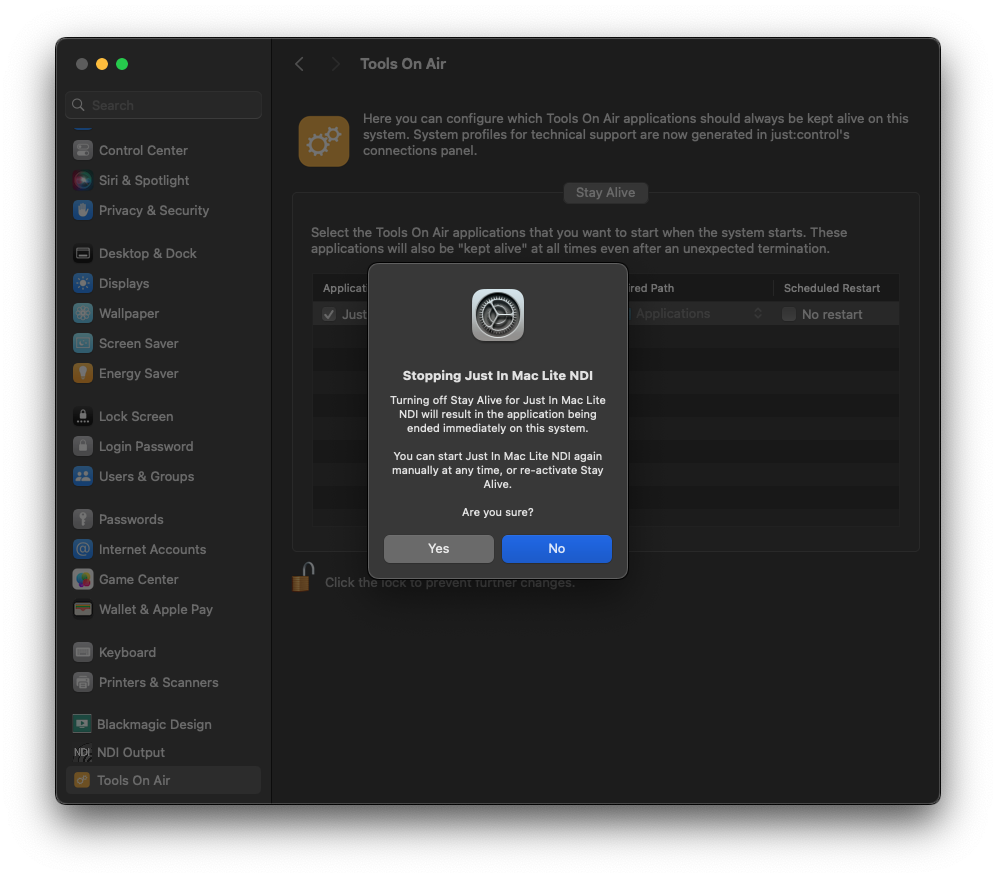Viewport: 996px width, 878px height.
Task: Open Siri & Spotlight icon
Action: [83, 180]
